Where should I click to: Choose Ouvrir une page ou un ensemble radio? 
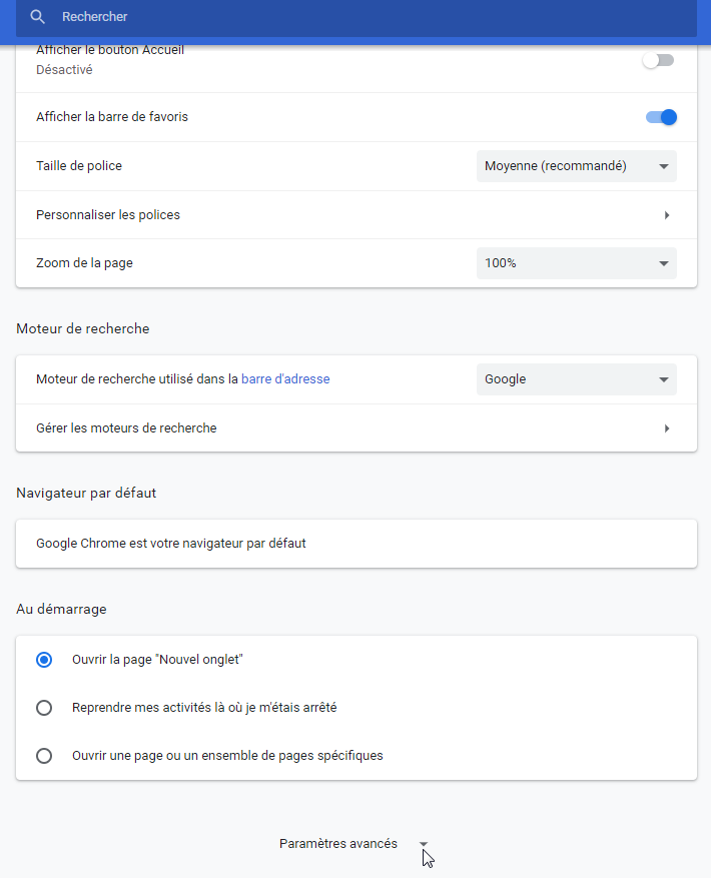click(x=44, y=756)
